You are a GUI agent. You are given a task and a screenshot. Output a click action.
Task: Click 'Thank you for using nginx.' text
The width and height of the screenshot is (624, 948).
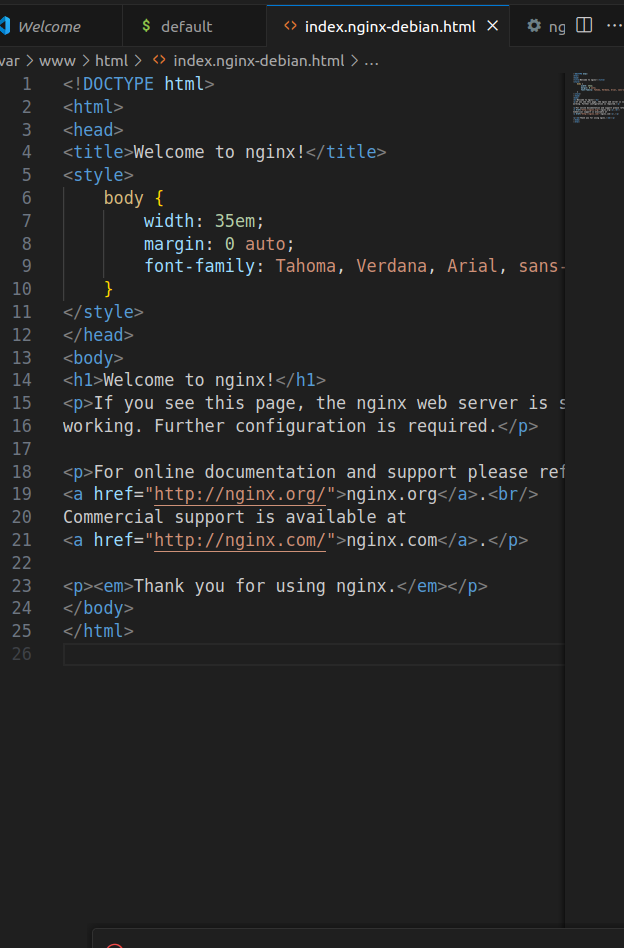[265, 586]
